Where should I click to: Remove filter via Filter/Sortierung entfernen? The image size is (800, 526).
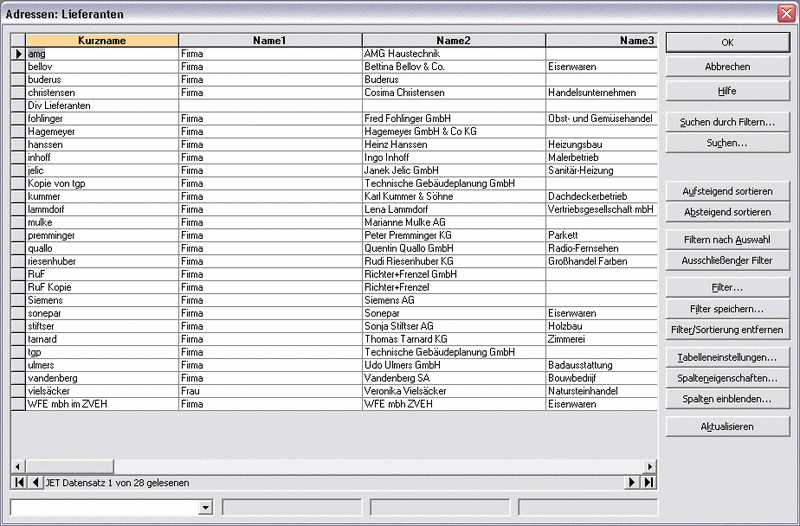[x=728, y=330]
